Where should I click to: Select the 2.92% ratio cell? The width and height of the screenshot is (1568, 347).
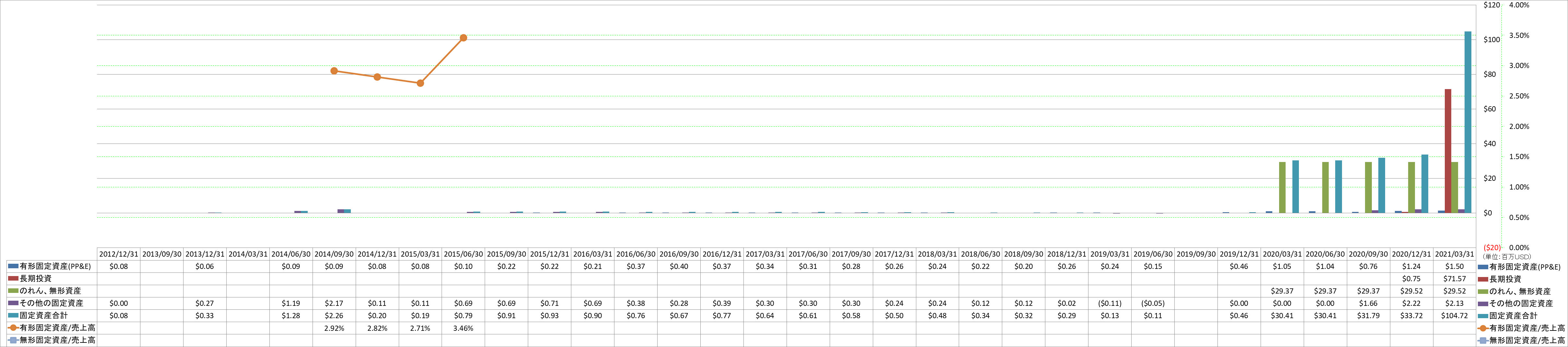(334, 328)
